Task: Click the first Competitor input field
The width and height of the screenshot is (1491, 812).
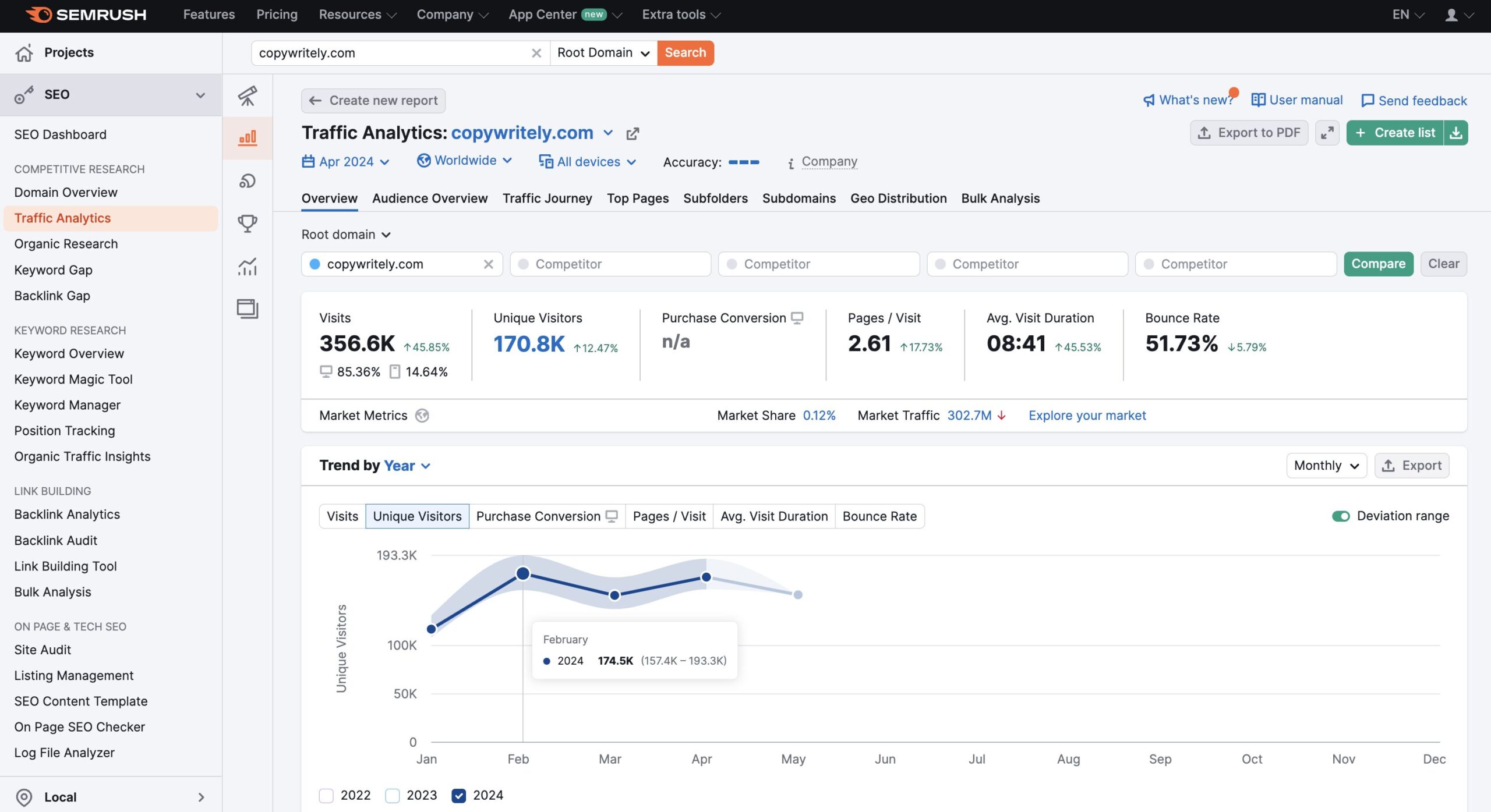Action: click(x=610, y=264)
